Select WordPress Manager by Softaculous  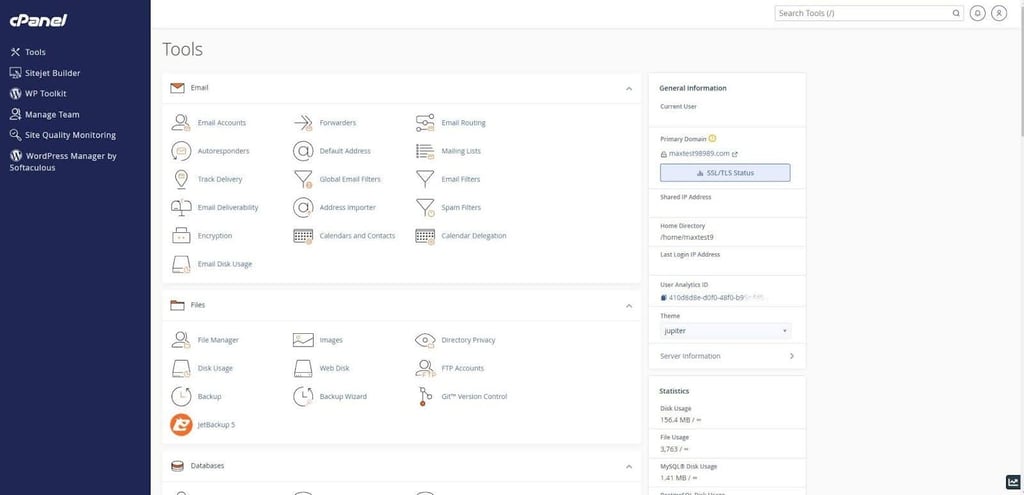63,161
